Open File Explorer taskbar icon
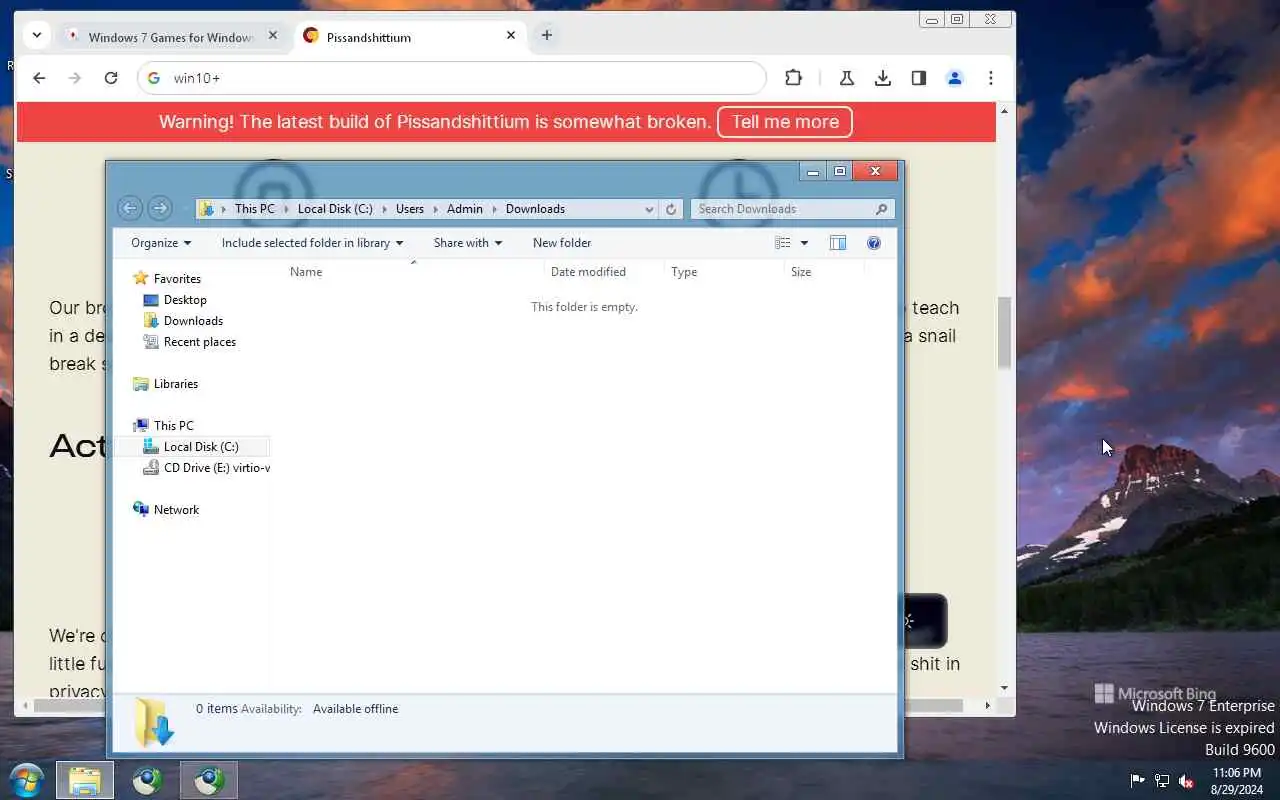 [85, 780]
